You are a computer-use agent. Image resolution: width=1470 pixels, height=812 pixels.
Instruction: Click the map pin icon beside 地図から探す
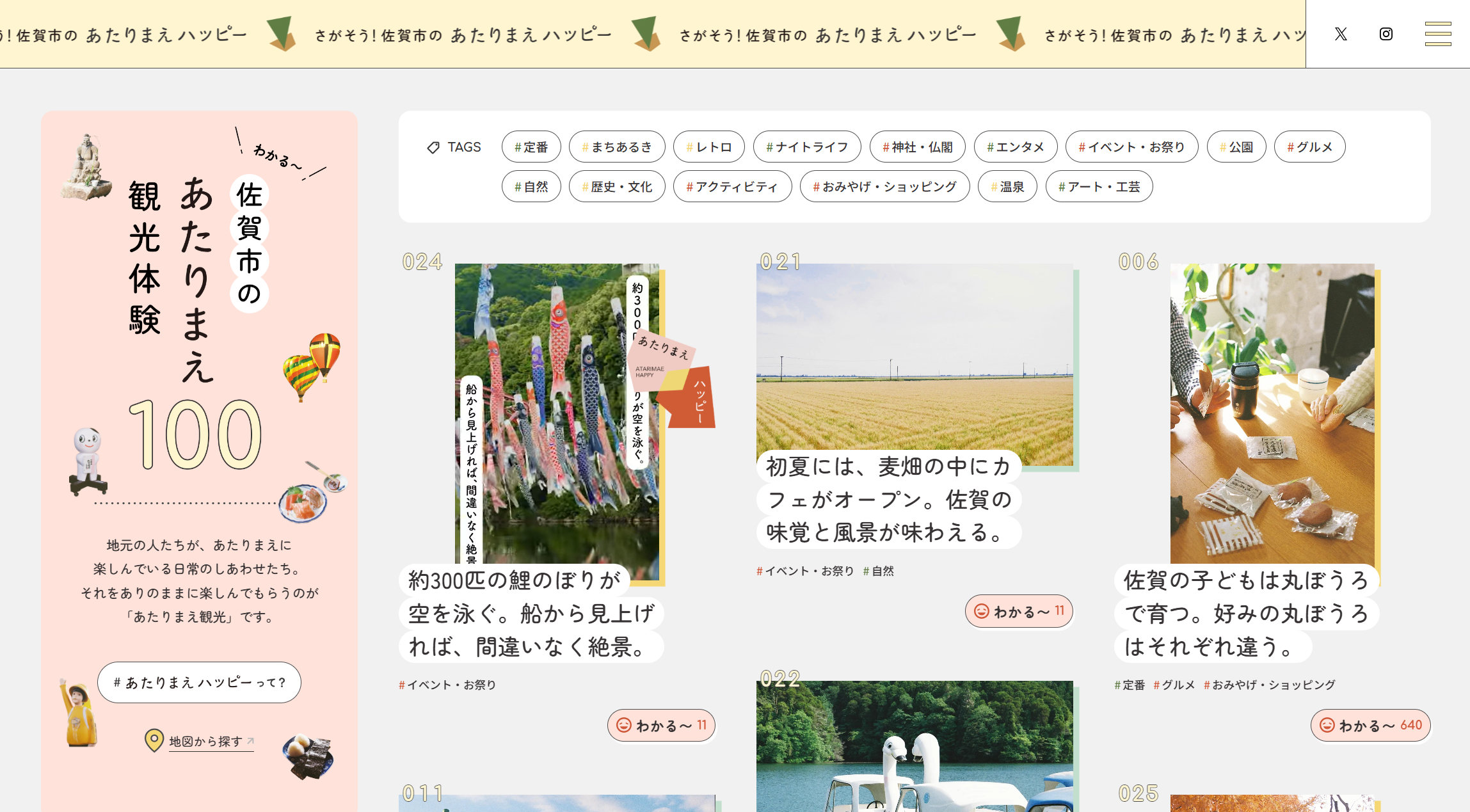click(x=154, y=740)
